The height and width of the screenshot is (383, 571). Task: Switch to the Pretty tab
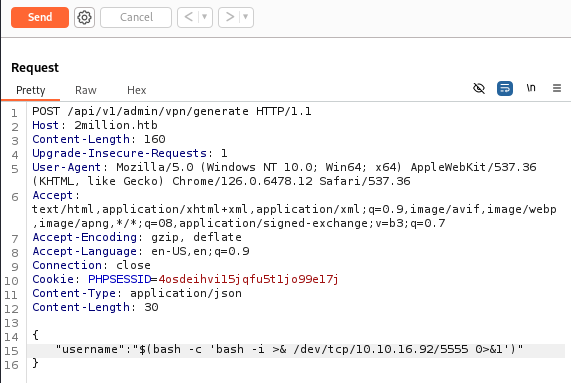(x=31, y=90)
